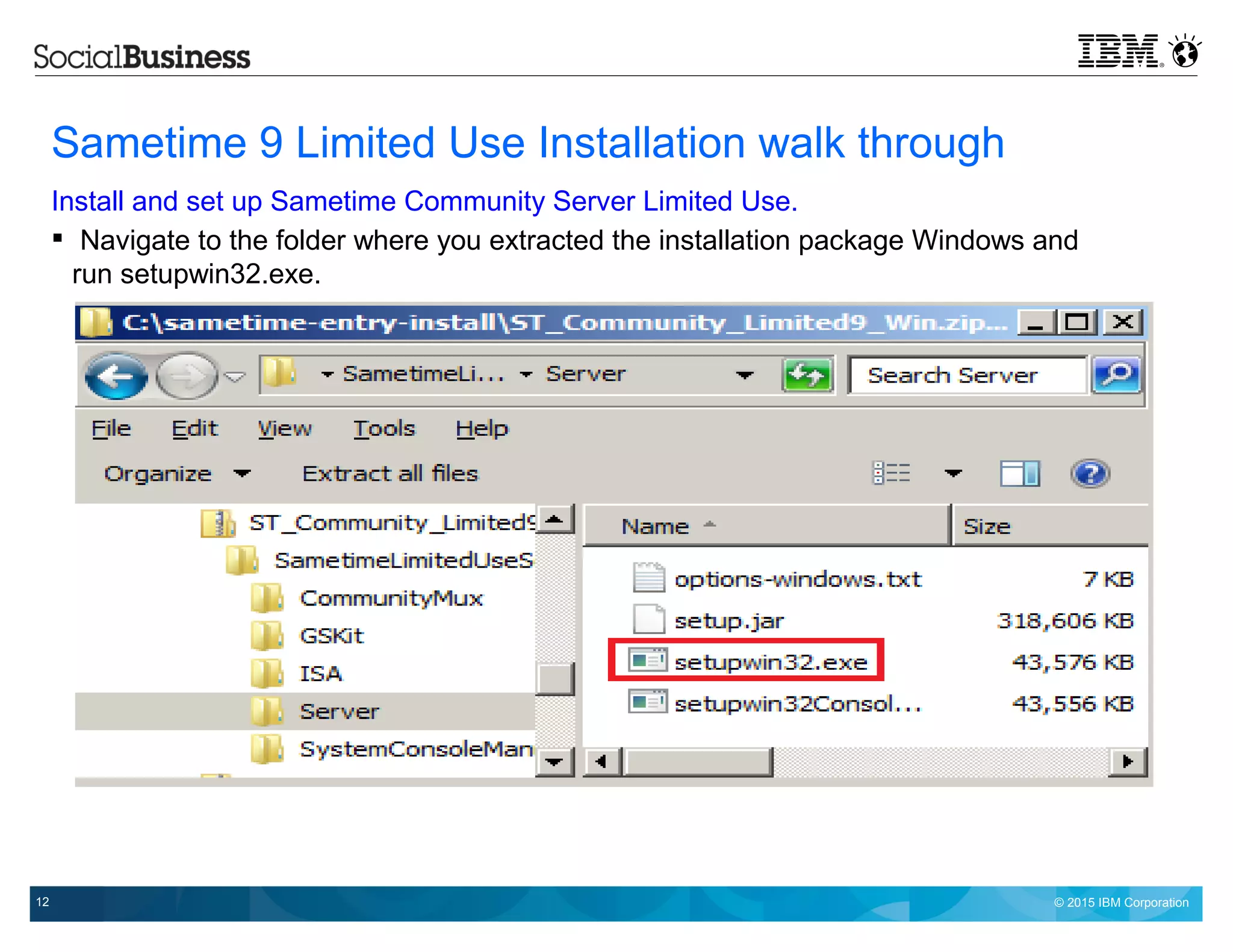
Task: Select the CommunityMux folder
Action: (367, 598)
